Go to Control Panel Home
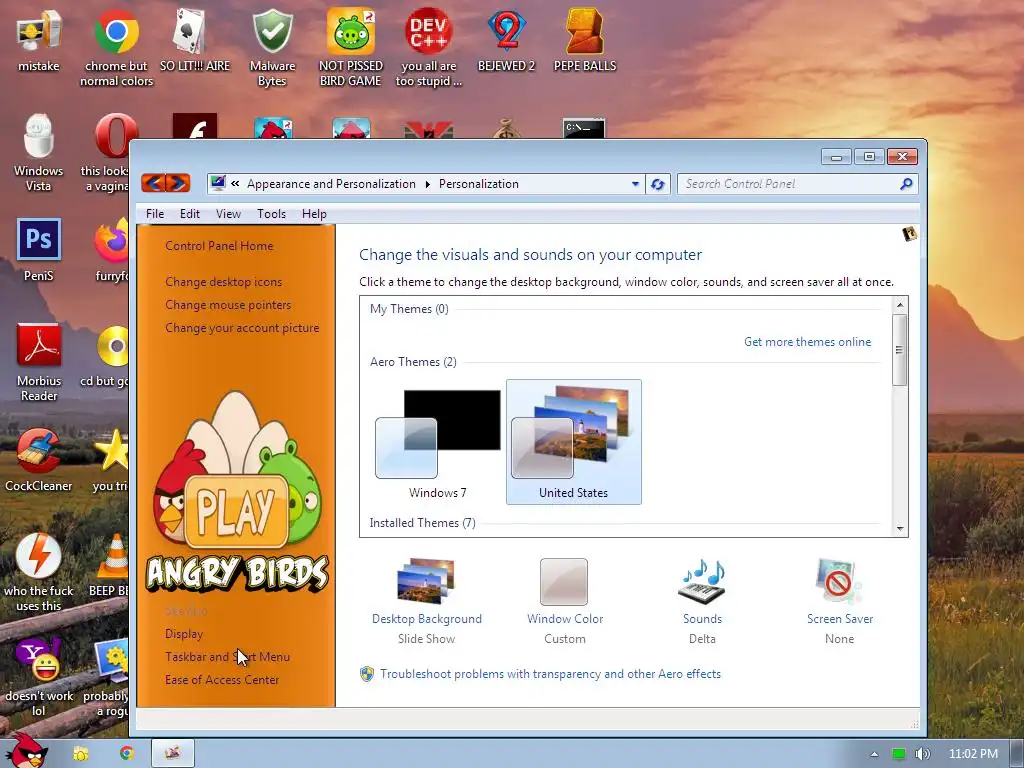1024x768 pixels. coord(219,246)
